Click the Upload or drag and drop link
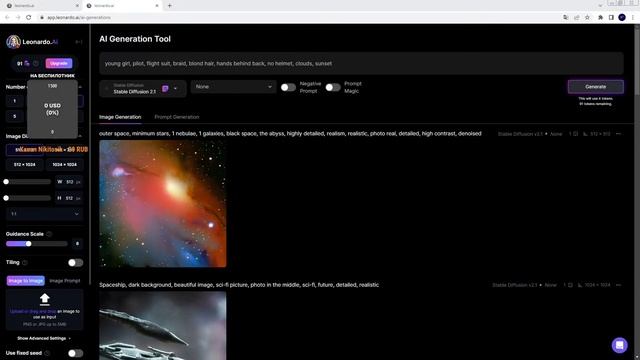 [33, 311]
